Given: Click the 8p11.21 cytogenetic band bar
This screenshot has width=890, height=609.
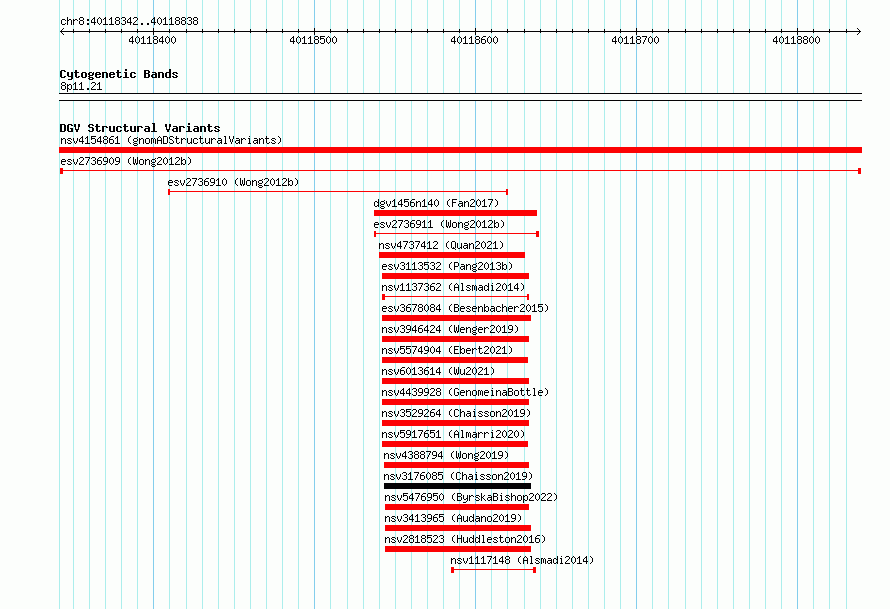Looking at the screenshot, I should [x=460, y=97].
